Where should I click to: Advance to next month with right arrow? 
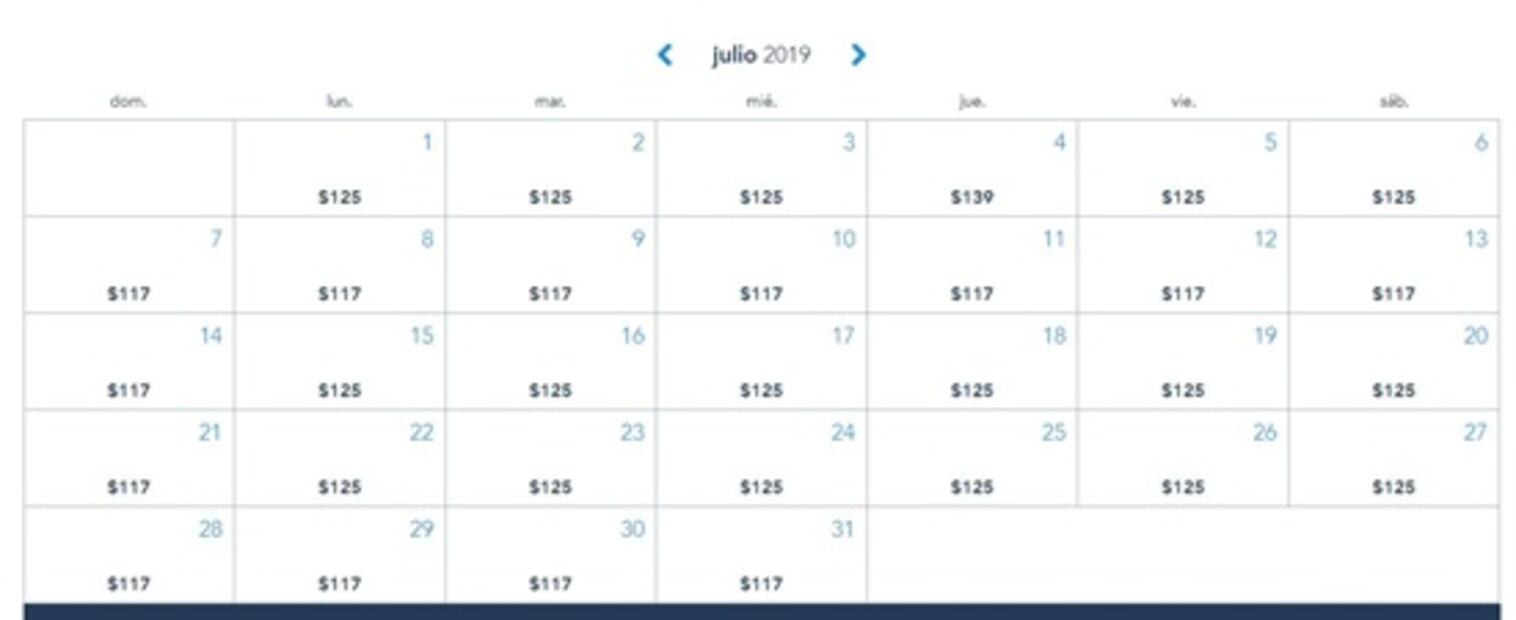(857, 55)
